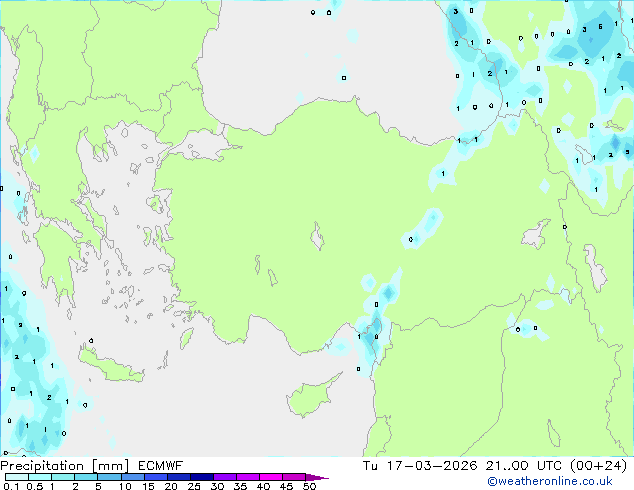Click the 35–40 mm magenta legend swatch
The width and height of the screenshot is (634, 490).
click(x=247, y=477)
